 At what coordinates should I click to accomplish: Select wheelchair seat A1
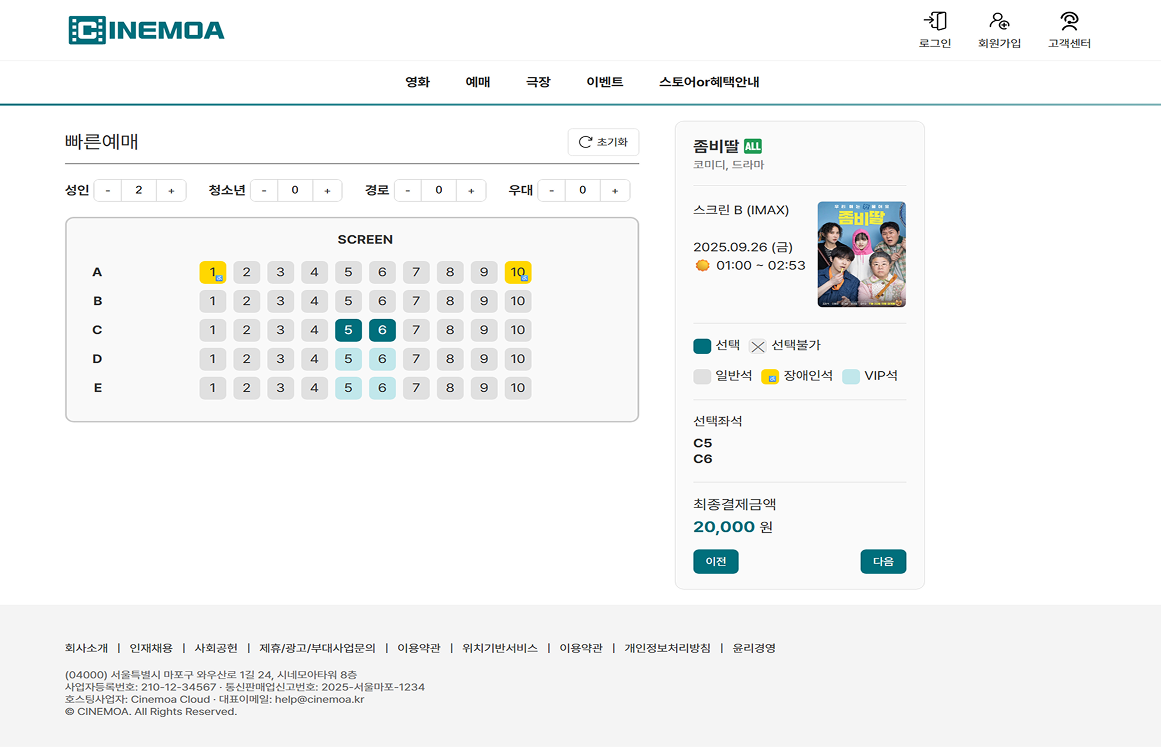[213, 272]
